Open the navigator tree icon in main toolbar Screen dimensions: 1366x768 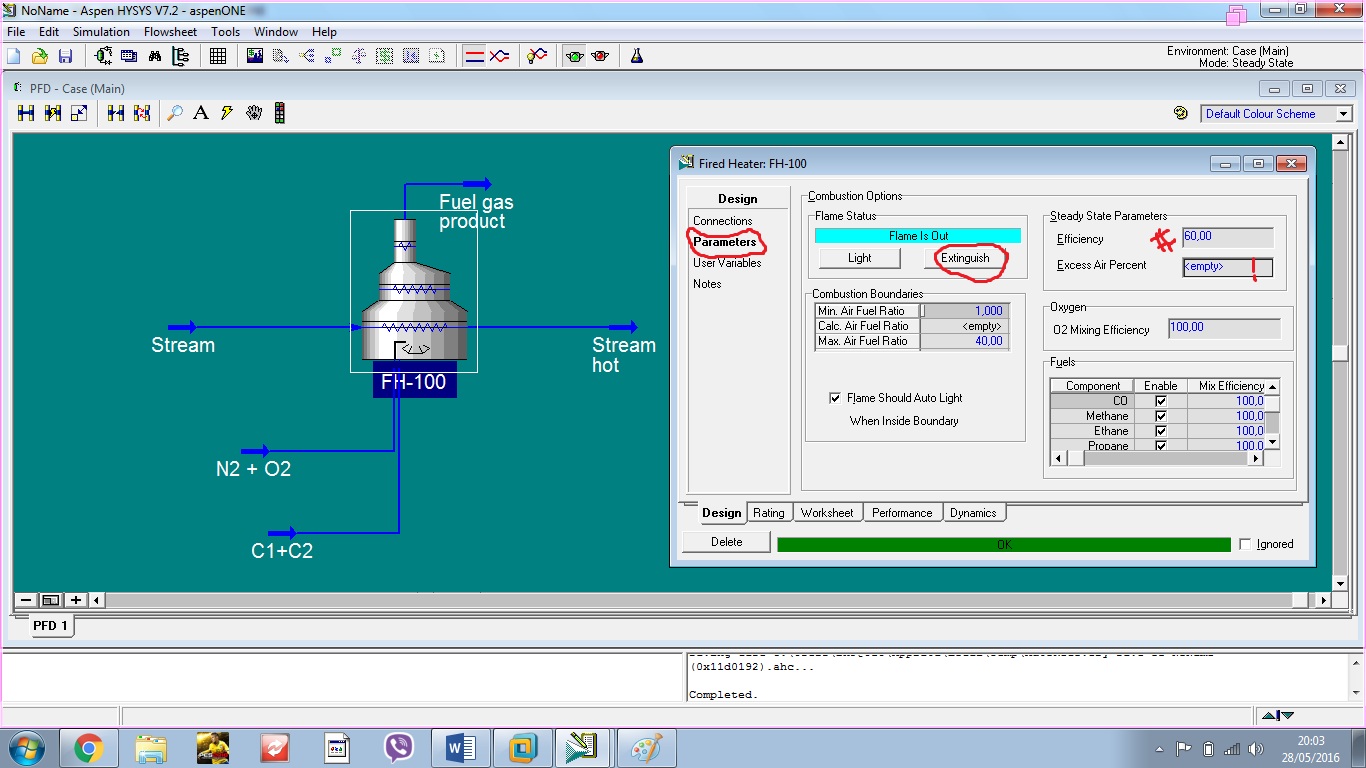pos(180,56)
